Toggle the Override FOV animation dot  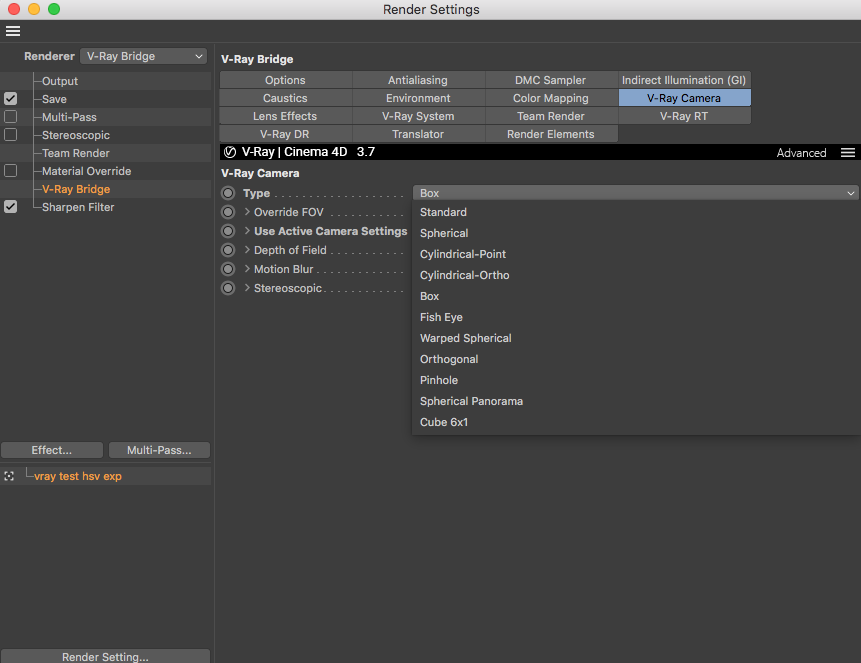point(228,212)
